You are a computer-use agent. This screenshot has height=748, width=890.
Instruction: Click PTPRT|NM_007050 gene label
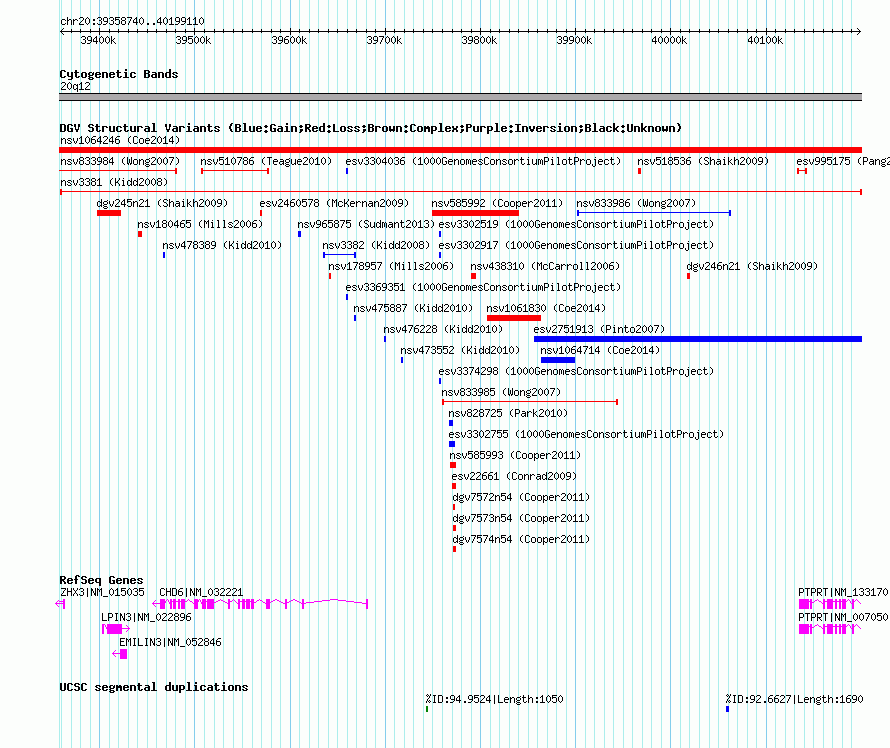click(x=843, y=617)
